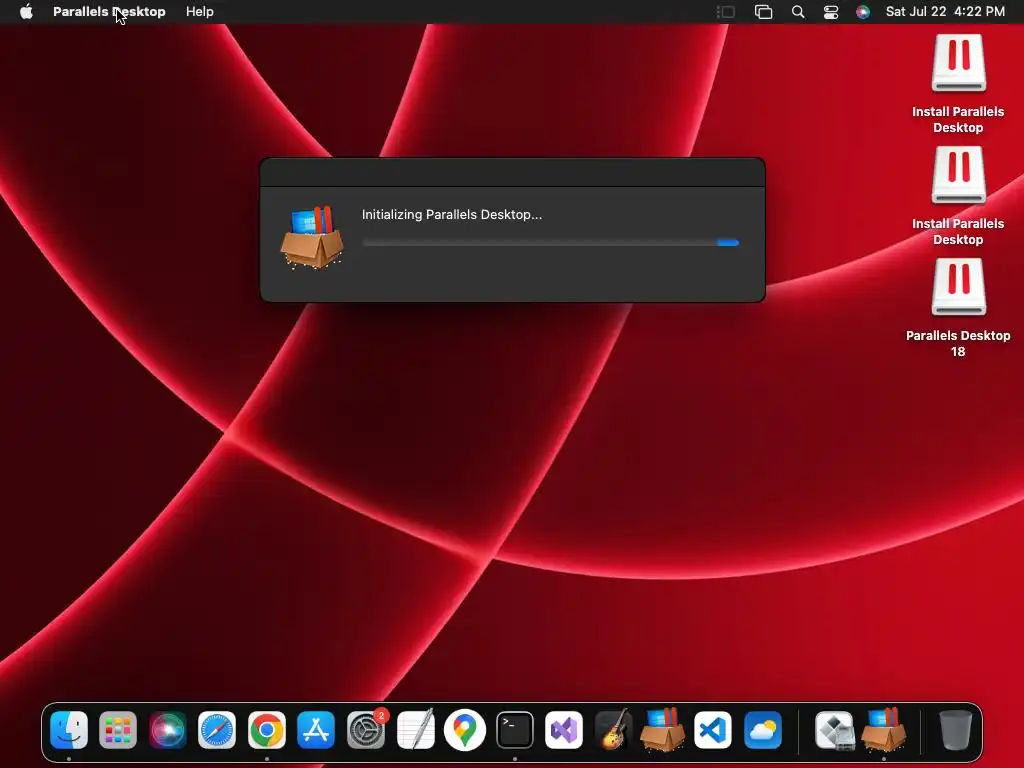The image size is (1024, 768).
Task: Select the topmost Install Parallels Desktop disk icon
Action: (958, 63)
